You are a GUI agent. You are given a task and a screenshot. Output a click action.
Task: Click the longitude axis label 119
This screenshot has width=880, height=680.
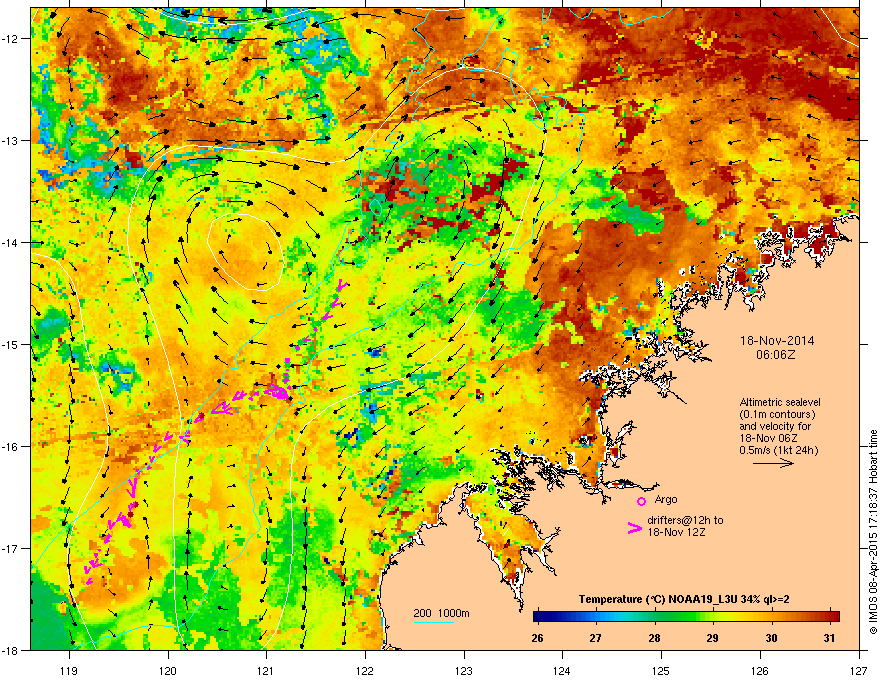click(69, 670)
